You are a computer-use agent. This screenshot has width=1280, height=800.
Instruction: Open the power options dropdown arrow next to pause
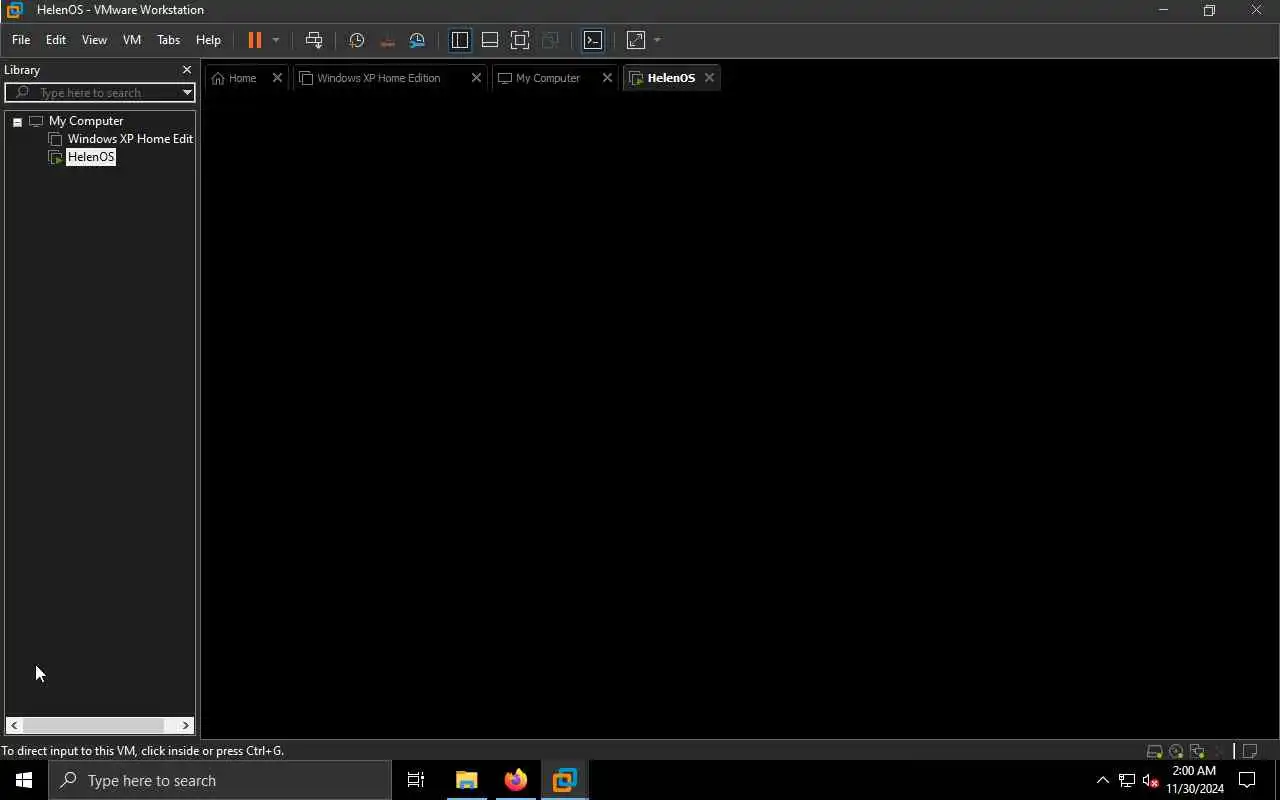click(x=276, y=40)
